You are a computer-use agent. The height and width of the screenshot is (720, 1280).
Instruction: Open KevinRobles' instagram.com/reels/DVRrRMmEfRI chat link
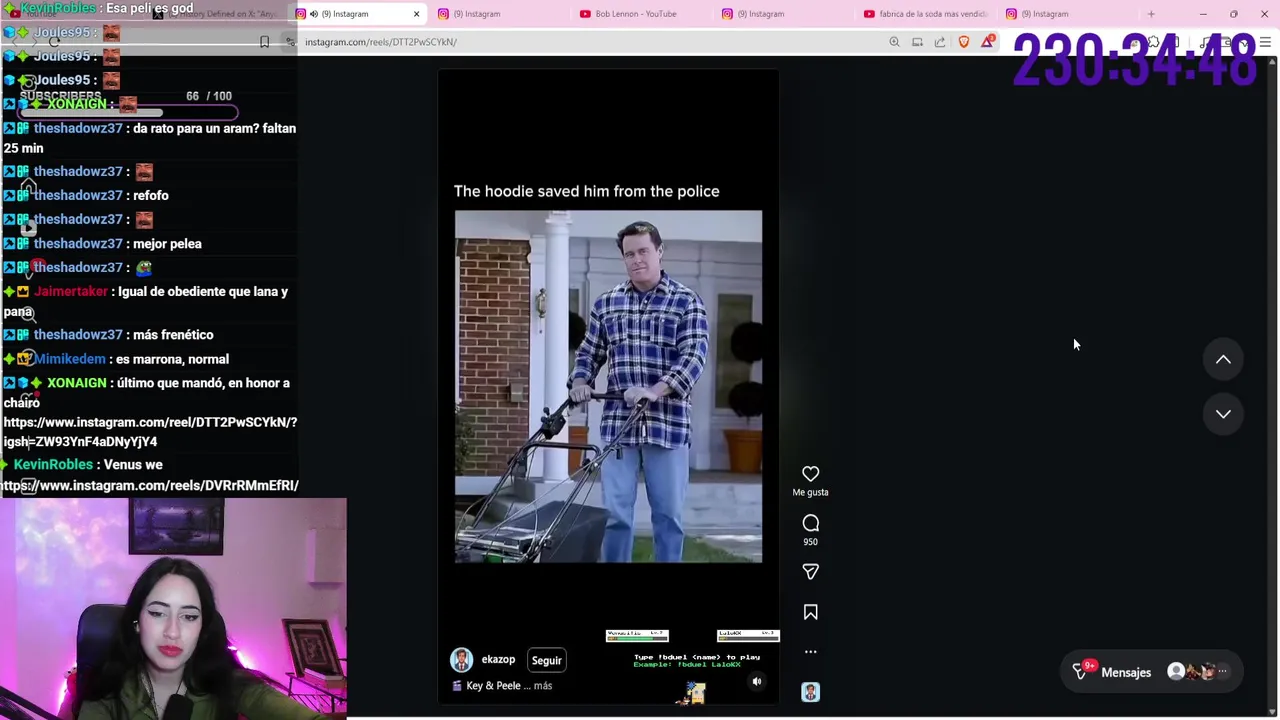[x=150, y=485]
